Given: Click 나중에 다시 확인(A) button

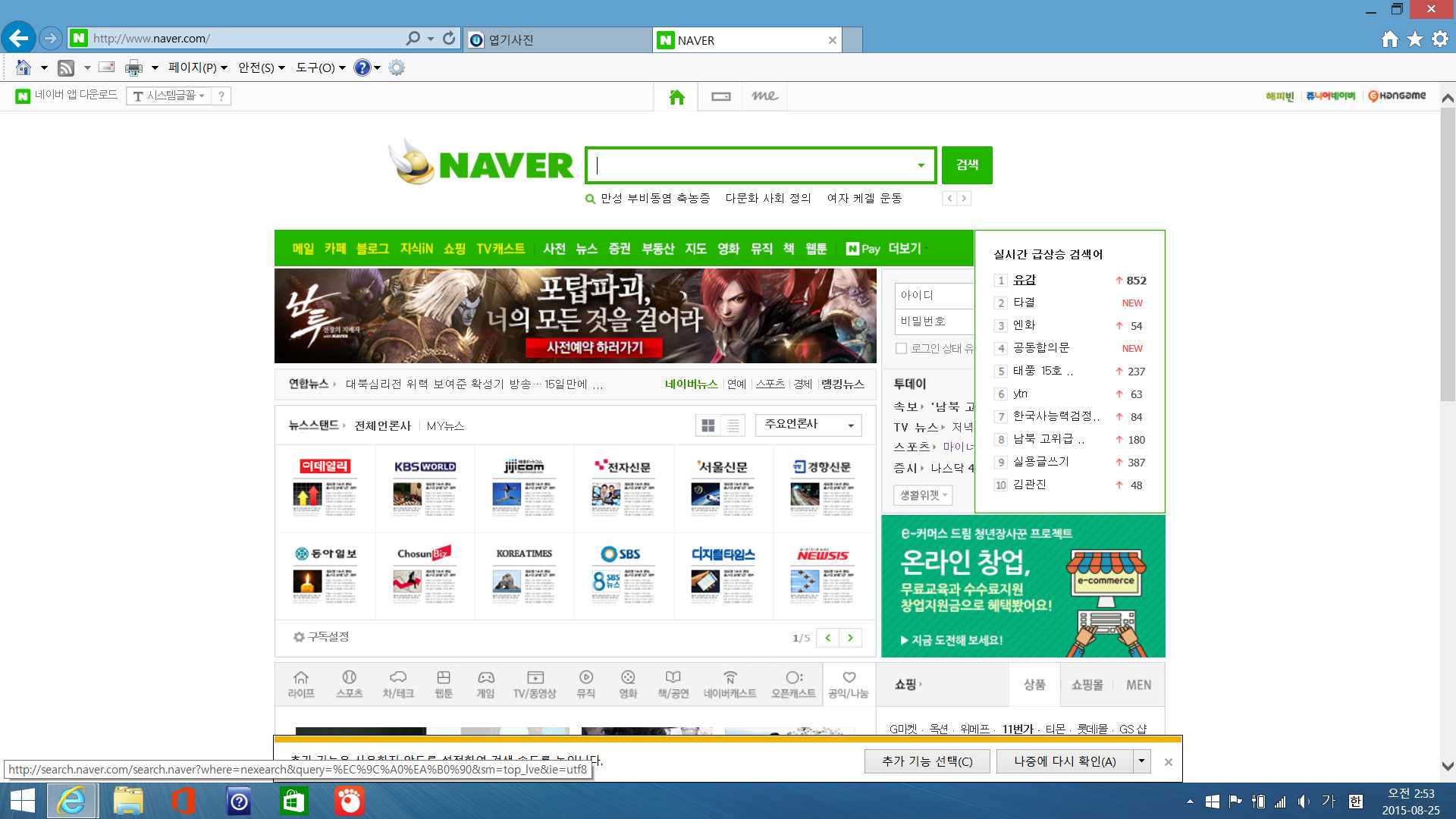Looking at the screenshot, I should click(1065, 761).
